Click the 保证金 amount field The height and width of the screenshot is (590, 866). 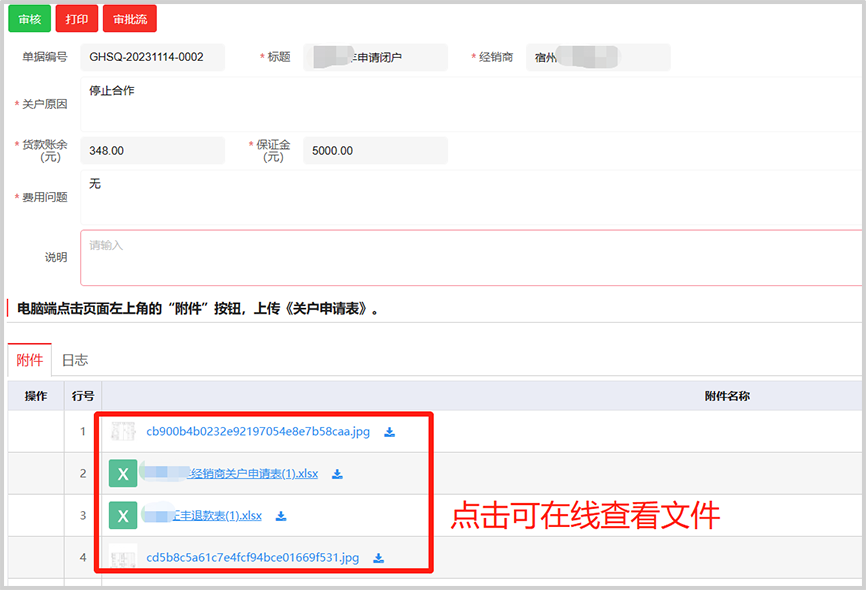tap(375, 151)
